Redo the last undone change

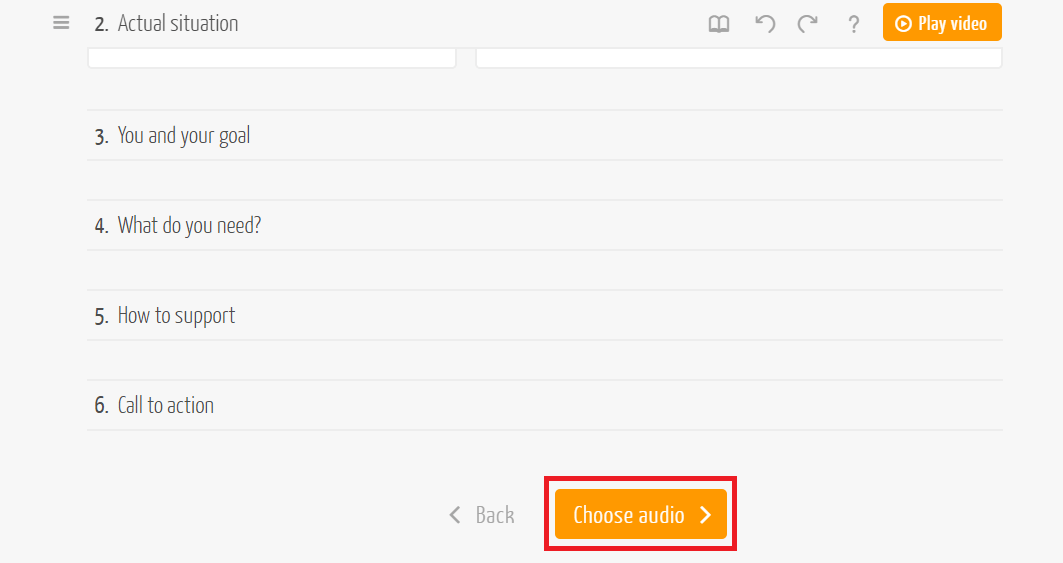807,24
